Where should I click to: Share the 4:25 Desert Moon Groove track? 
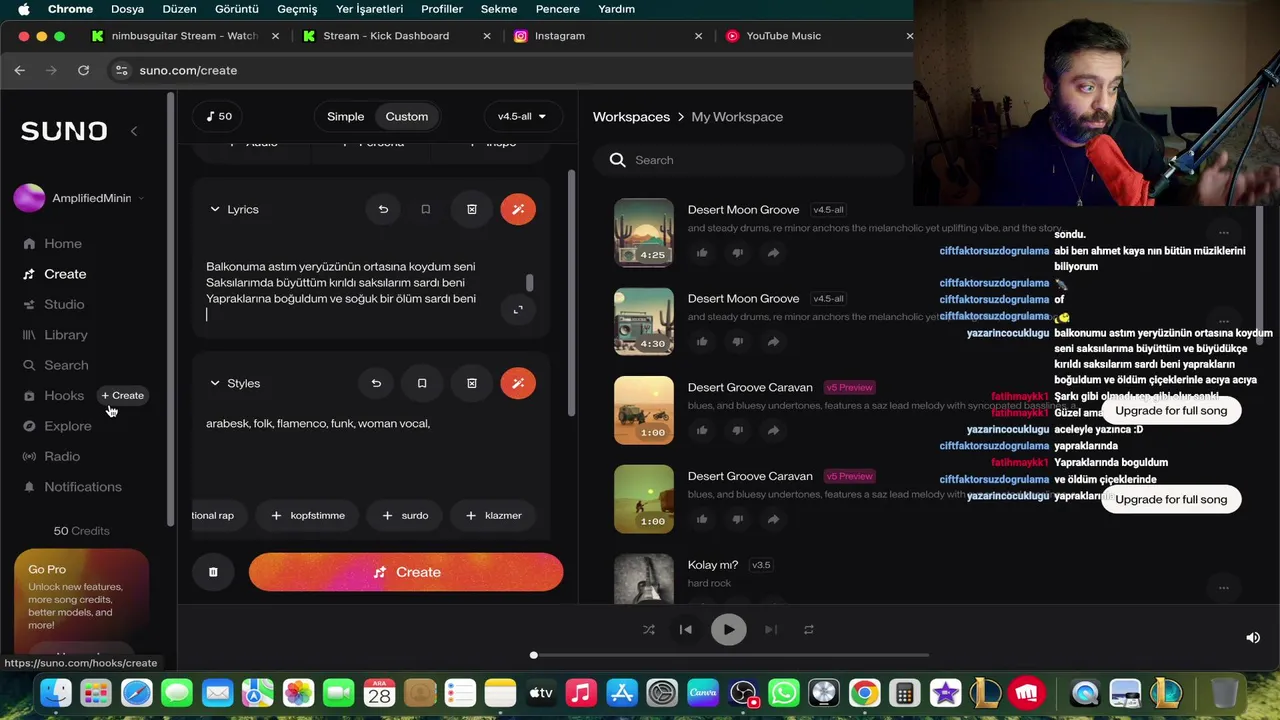(773, 253)
